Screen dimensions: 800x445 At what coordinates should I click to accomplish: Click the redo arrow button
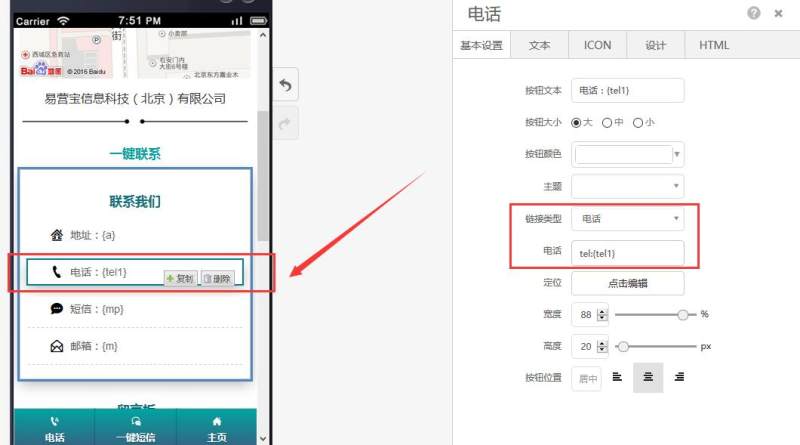point(285,123)
